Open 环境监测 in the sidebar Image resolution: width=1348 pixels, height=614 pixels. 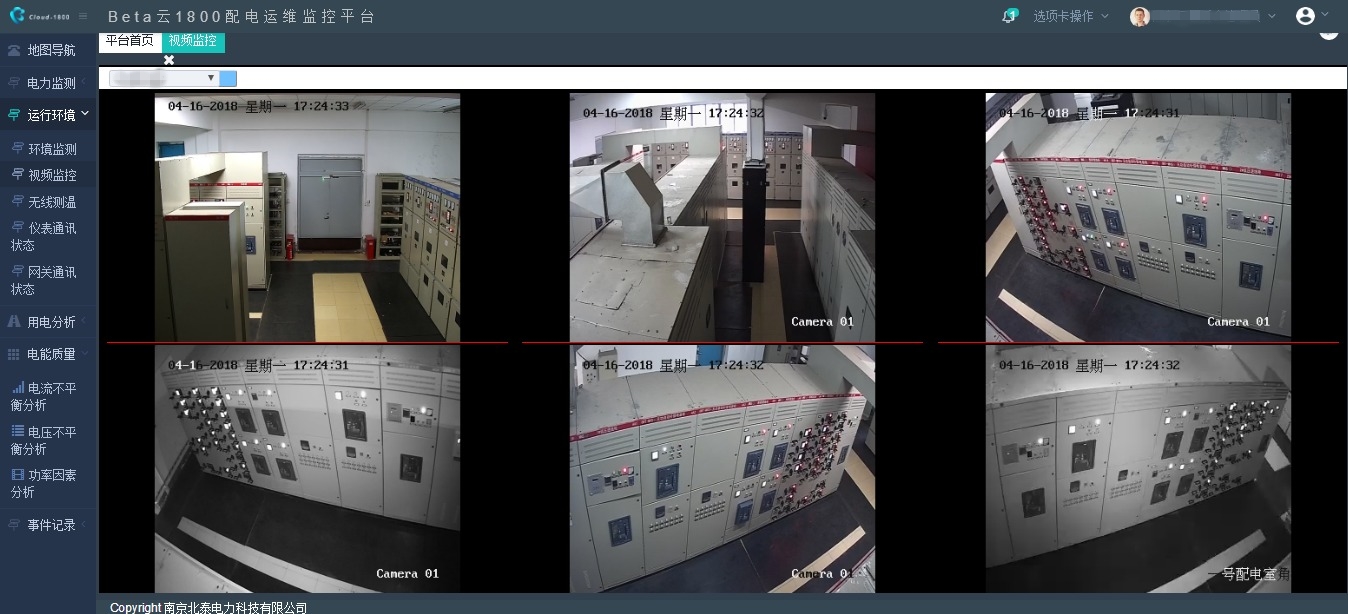pyautogui.click(x=50, y=149)
